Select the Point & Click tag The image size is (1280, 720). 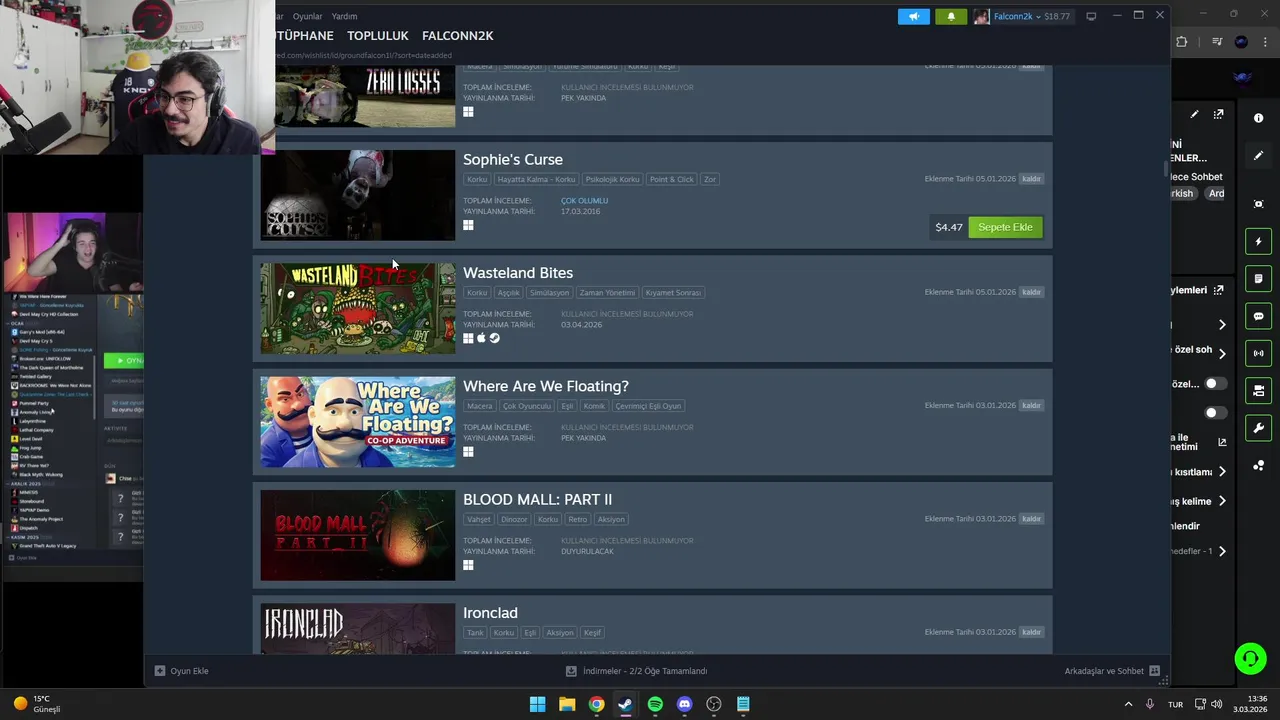[671, 179]
